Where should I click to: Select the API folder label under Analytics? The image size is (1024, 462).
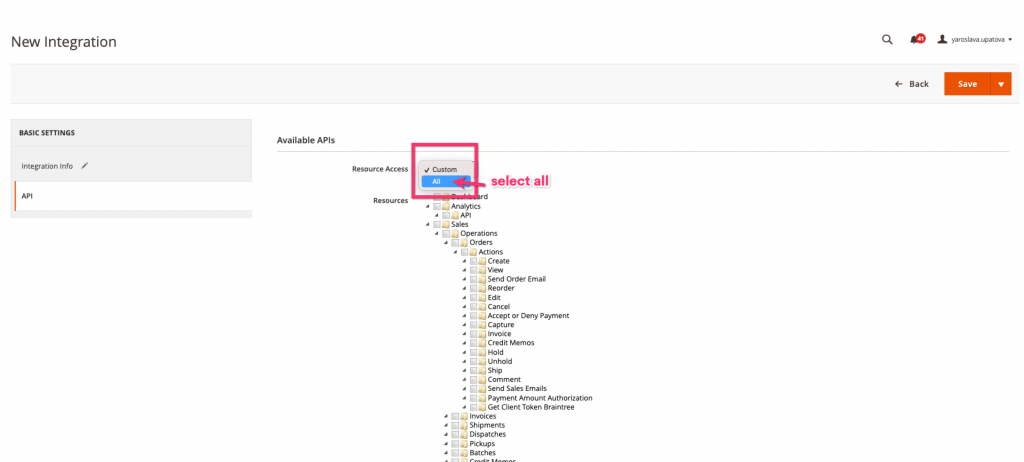(x=466, y=215)
